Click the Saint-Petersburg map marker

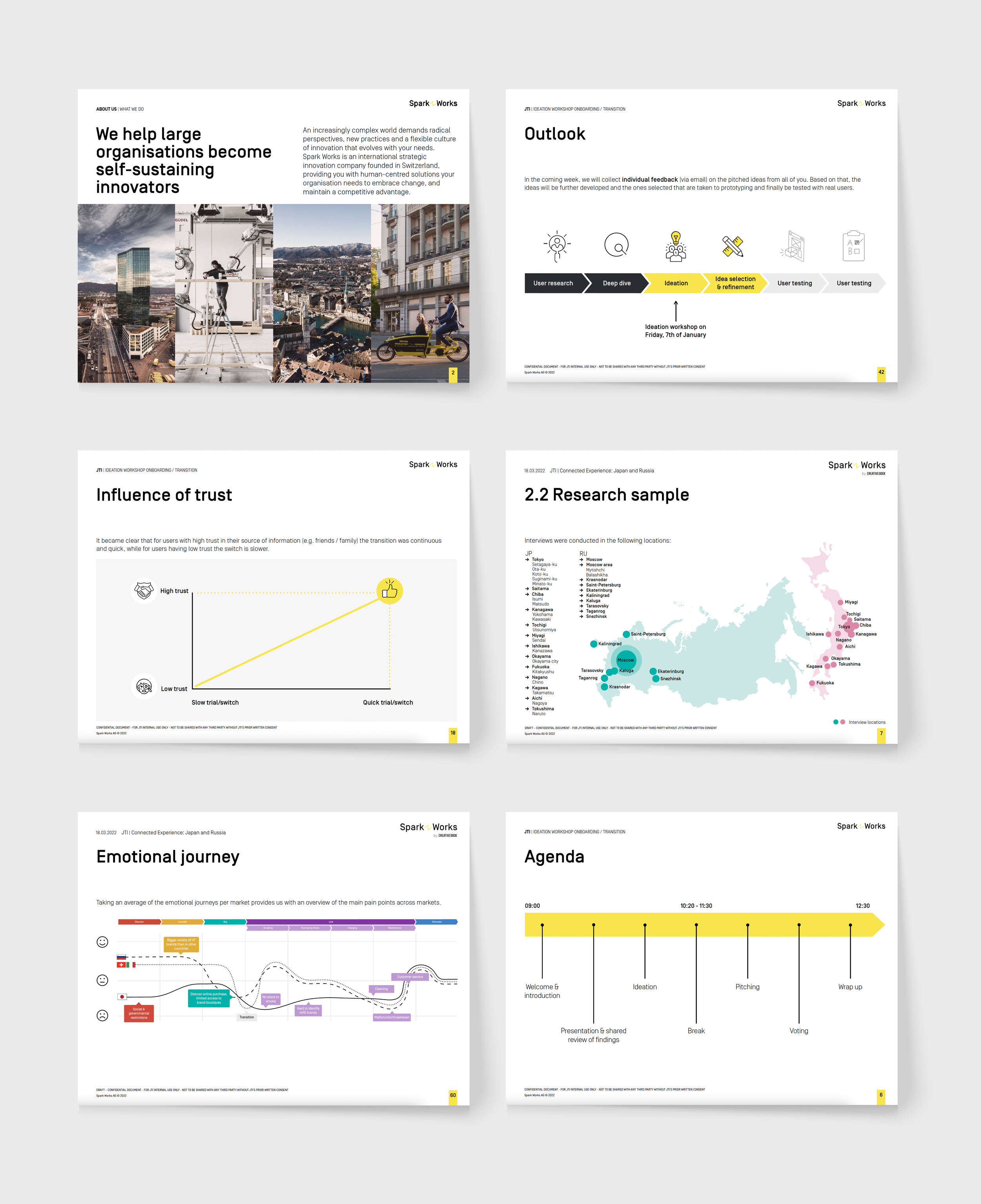tap(626, 634)
